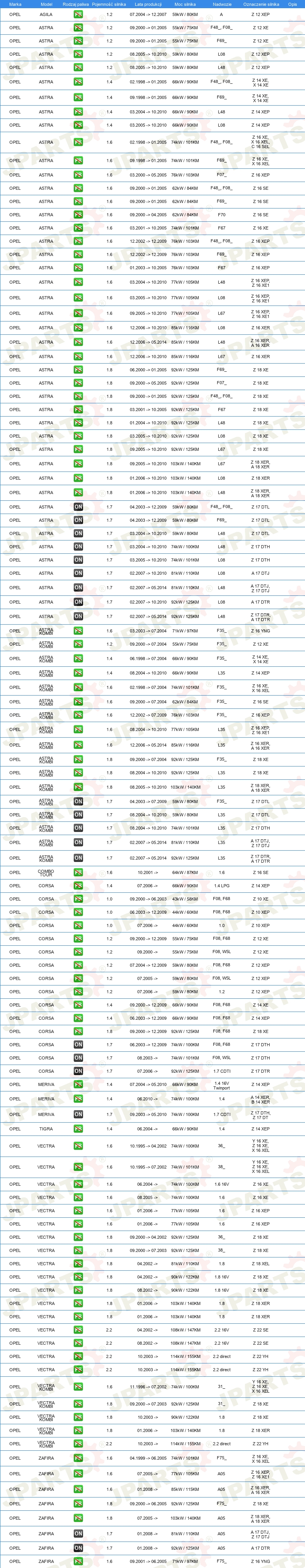
Task: Click the F70 body cell
Action: click(x=222, y=215)
